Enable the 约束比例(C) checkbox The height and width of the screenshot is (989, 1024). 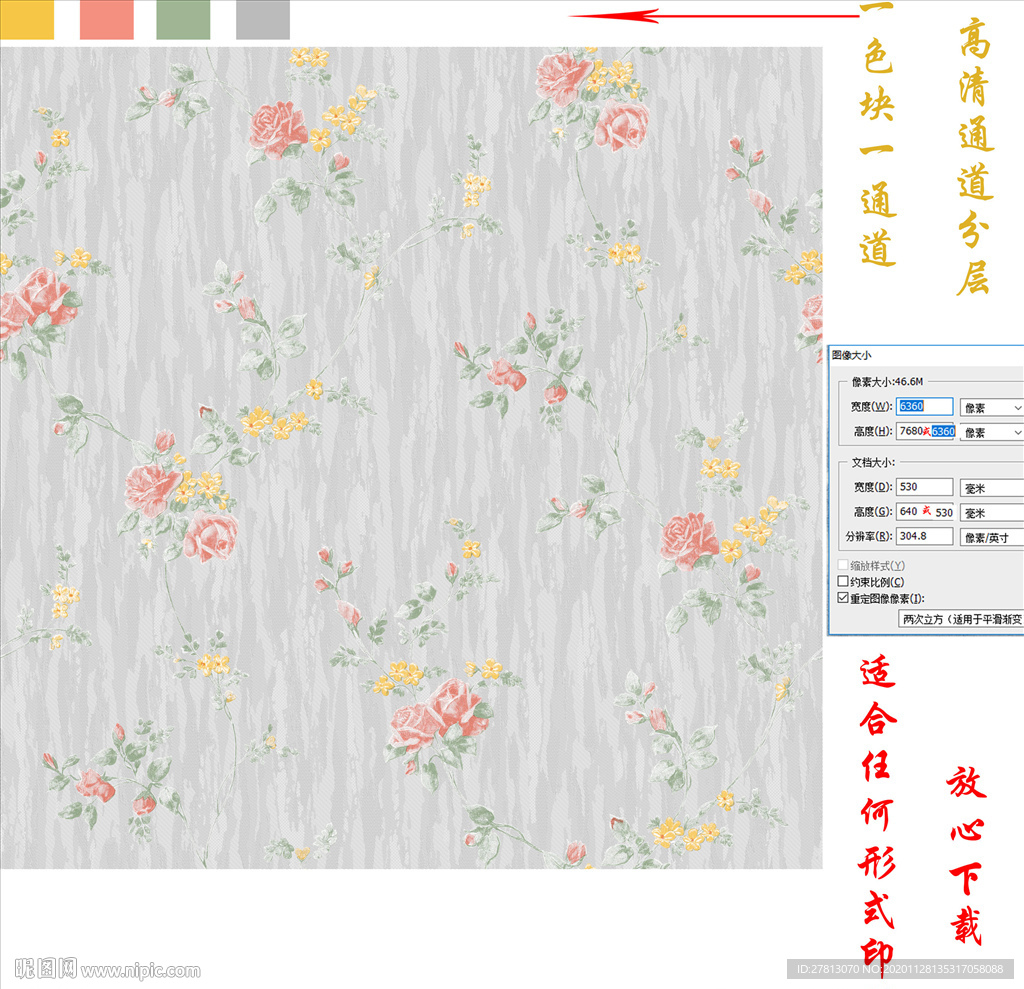tap(842, 582)
